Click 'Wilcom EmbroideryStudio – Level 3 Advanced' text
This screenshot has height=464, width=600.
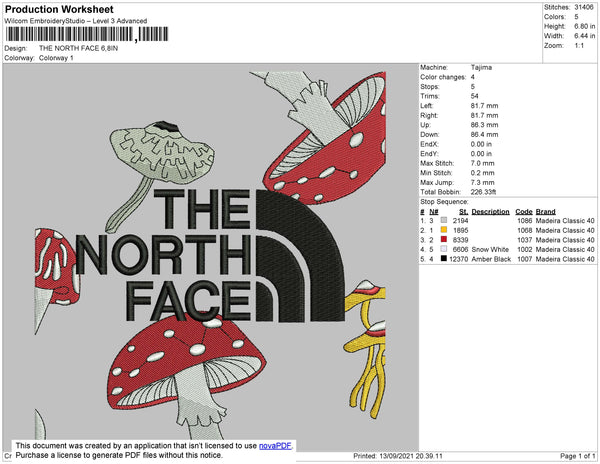tap(76, 21)
